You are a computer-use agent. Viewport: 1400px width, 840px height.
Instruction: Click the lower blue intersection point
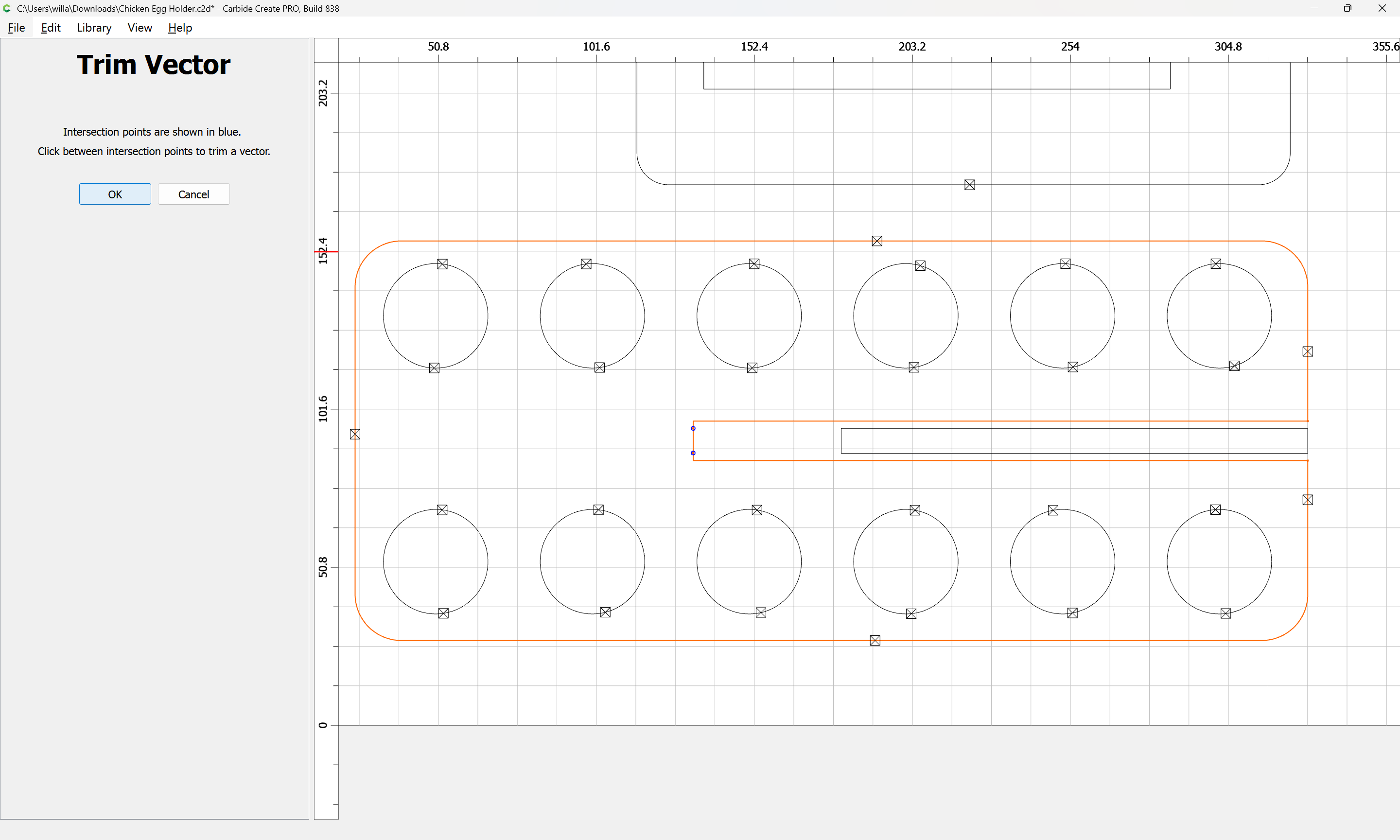(693, 453)
